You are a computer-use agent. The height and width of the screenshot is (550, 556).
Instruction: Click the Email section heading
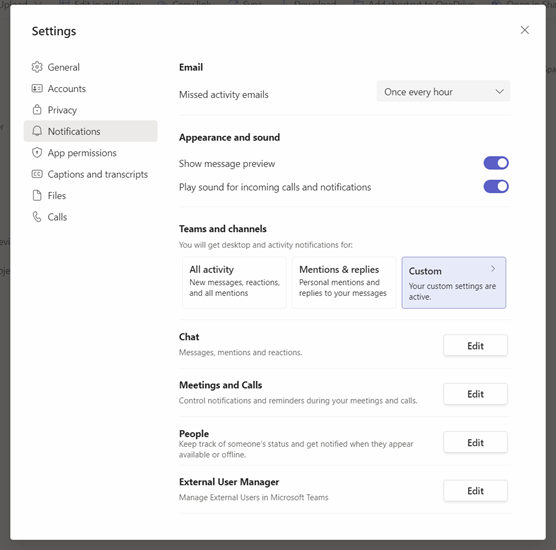click(x=191, y=67)
